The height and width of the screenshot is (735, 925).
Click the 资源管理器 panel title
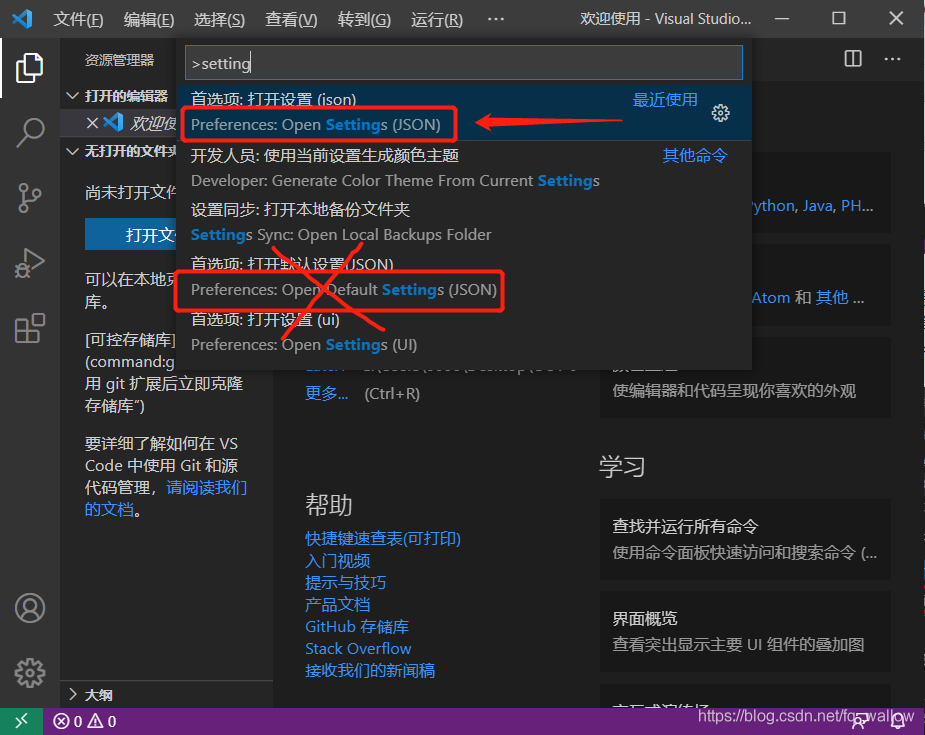click(119, 60)
